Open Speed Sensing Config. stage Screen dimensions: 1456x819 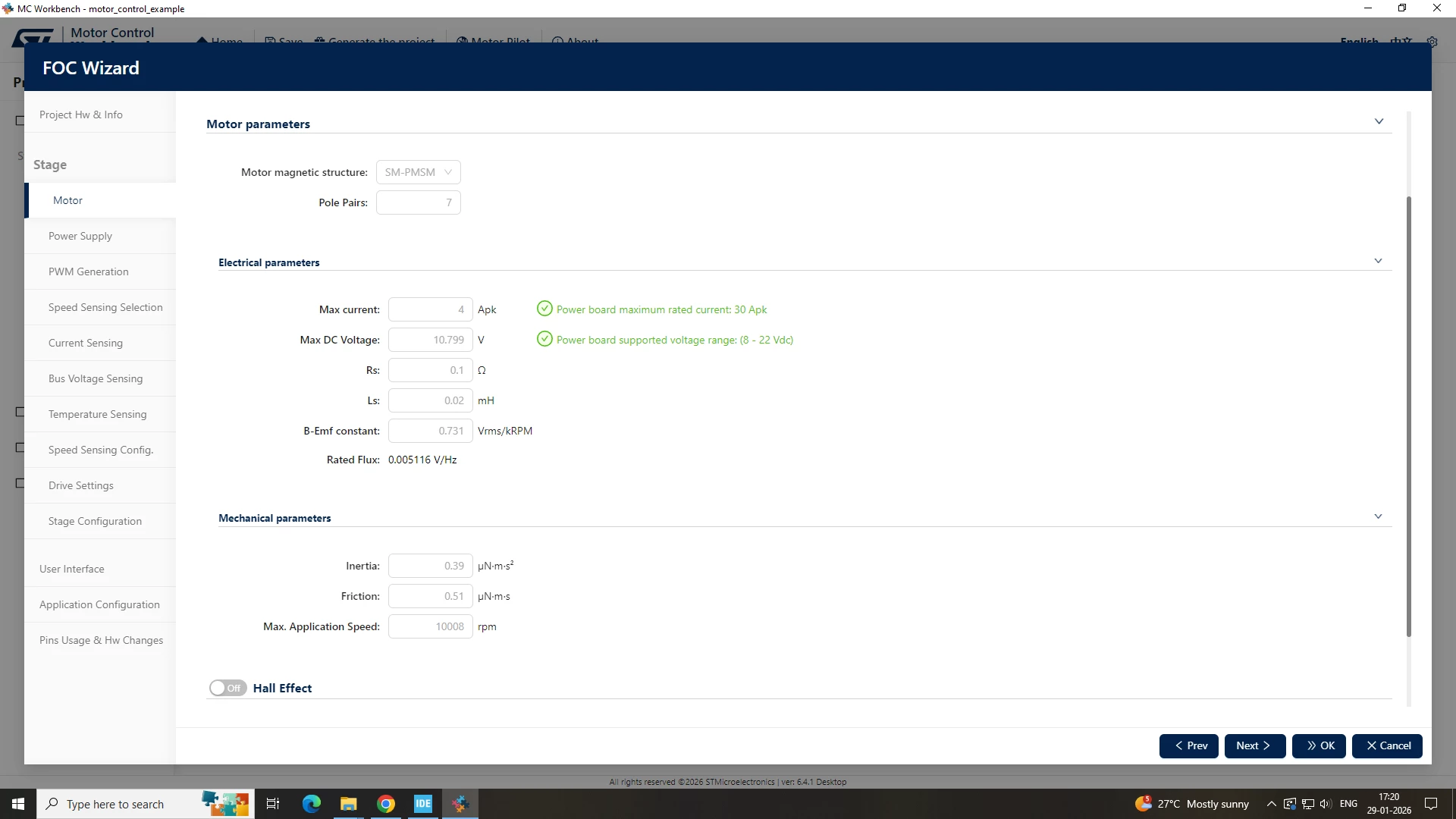coord(99,450)
